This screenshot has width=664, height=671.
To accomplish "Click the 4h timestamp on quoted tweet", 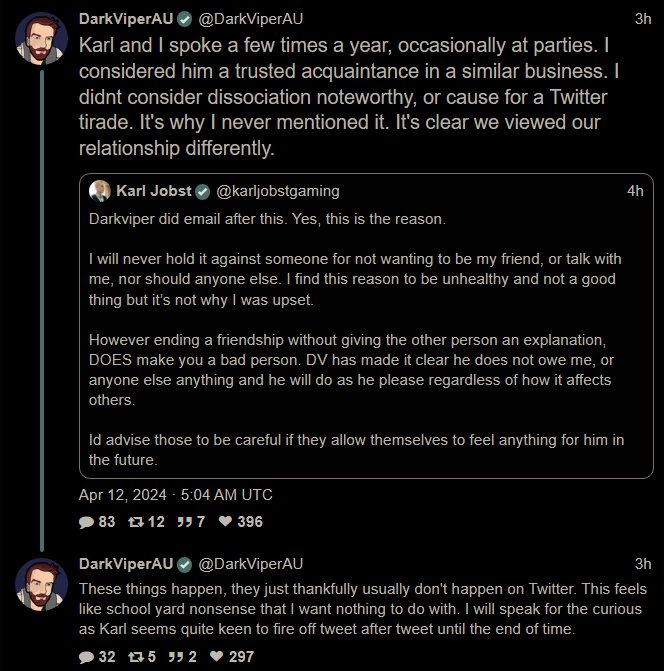I will click(634, 191).
